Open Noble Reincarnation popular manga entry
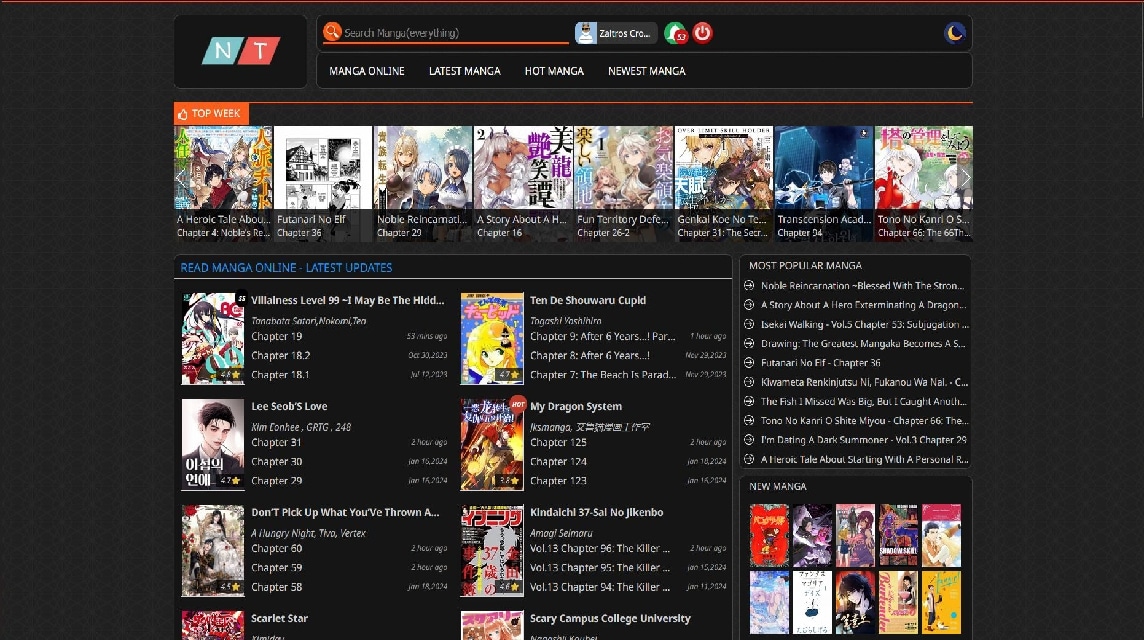This screenshot has width=1144, height=640. (x=862, y=285)
